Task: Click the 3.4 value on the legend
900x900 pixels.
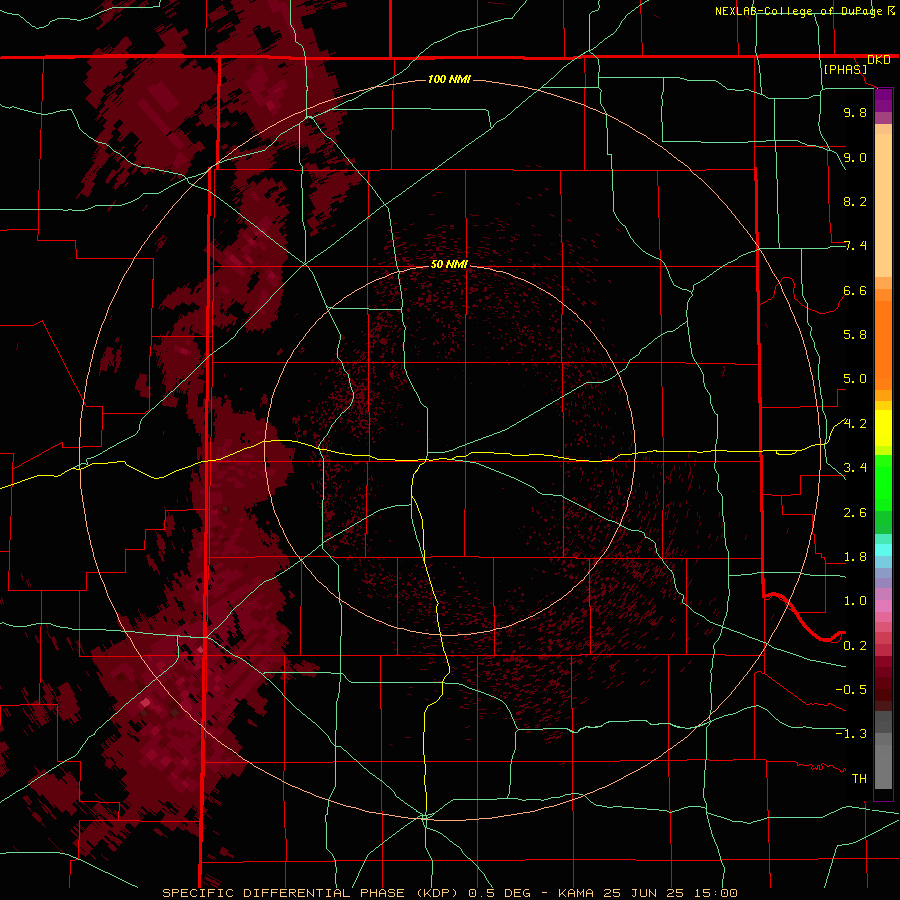Action: (855, 468)
